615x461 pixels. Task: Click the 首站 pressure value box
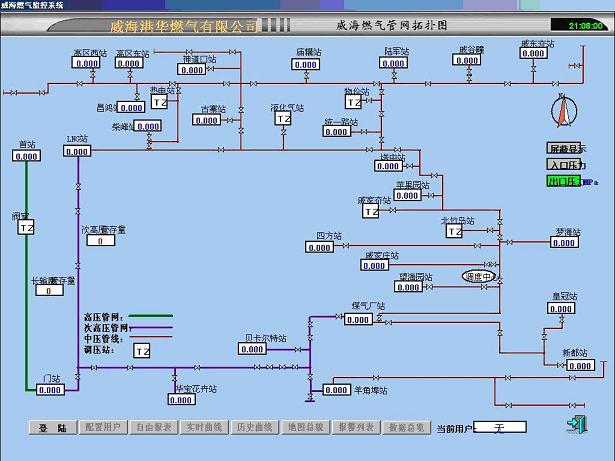point(26,156)
